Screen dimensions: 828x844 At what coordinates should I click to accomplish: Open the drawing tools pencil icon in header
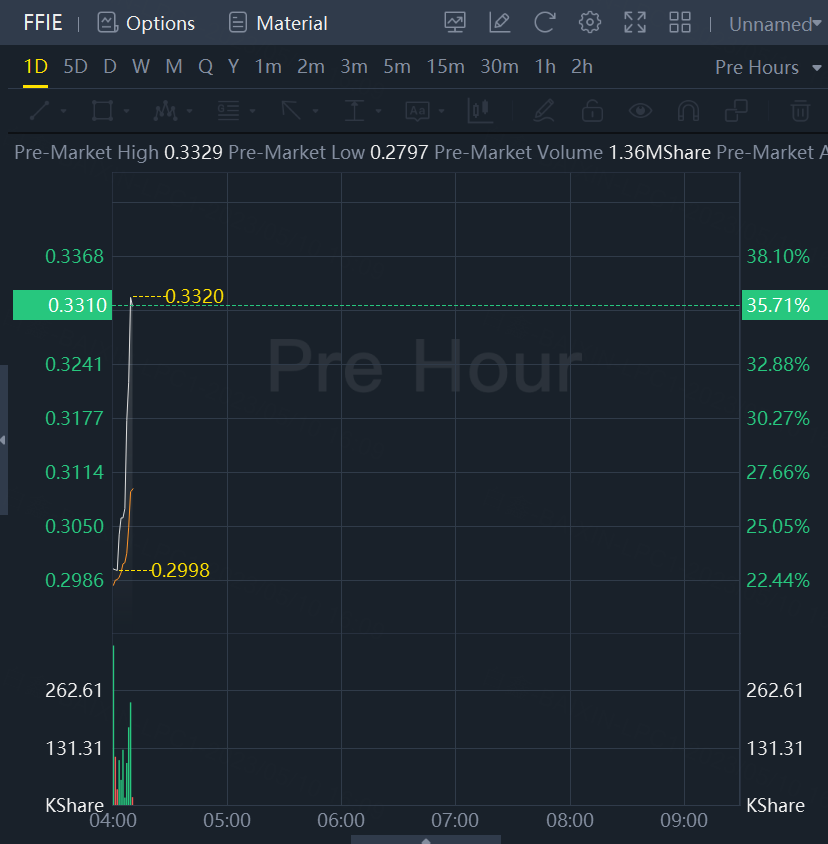(x=500, y=22)
